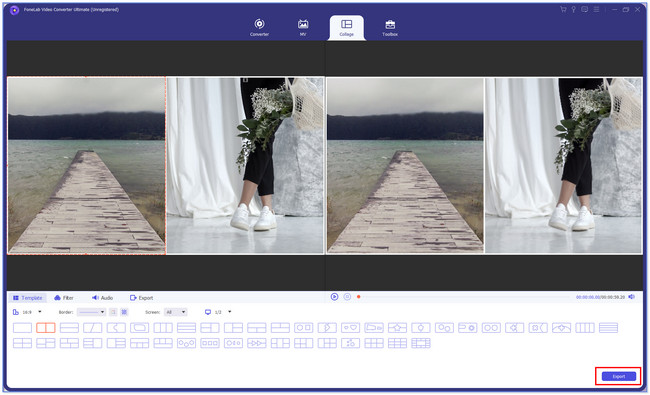Open the Converter tab

pyautogui.click(x=259, y=27)
